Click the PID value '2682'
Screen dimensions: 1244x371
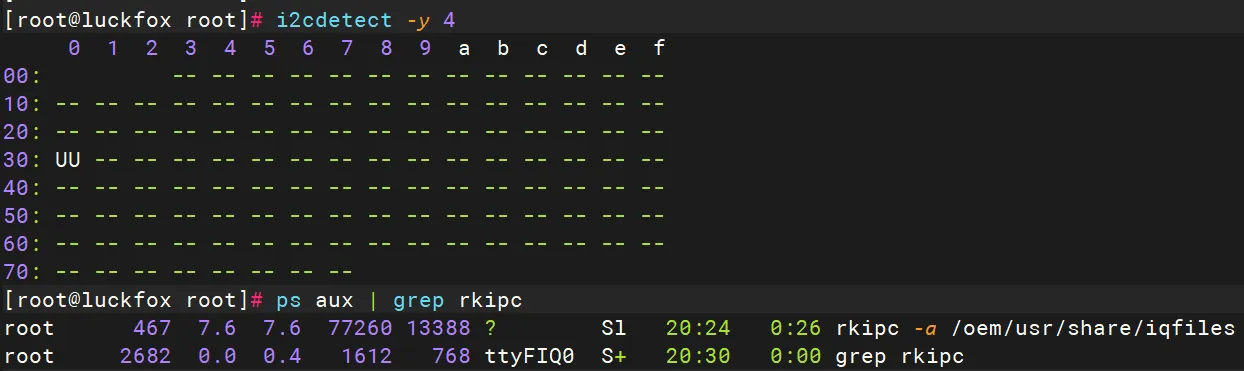[x=146, y=355]
